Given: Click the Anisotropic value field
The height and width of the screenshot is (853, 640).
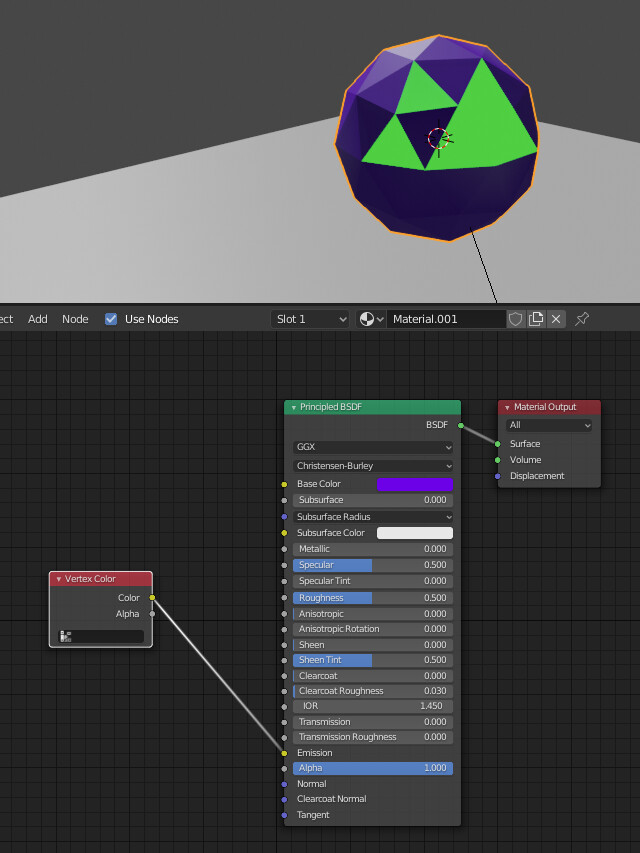Looking at the screenshot, I should (373, 614).
